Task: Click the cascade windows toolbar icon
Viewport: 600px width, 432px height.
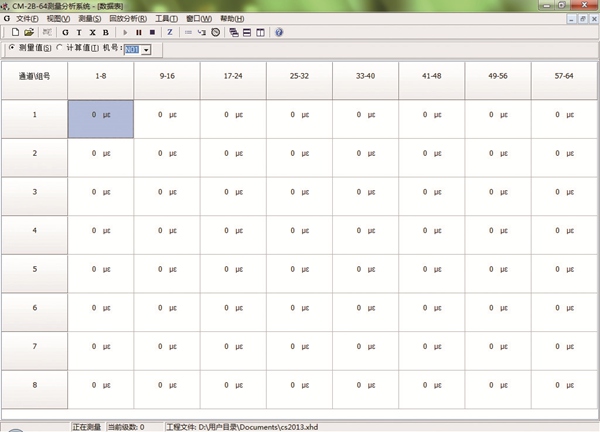Action: 234,32
